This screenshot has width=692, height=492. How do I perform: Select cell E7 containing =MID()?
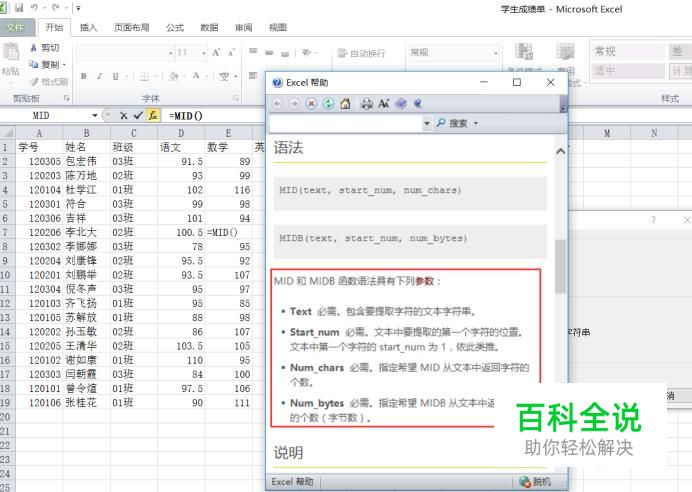(228, 232)
